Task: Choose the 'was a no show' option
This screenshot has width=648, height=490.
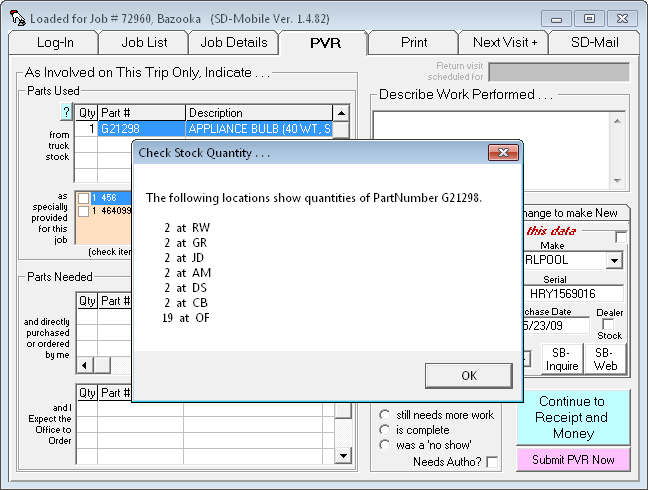Action: [x=385, y=445]
